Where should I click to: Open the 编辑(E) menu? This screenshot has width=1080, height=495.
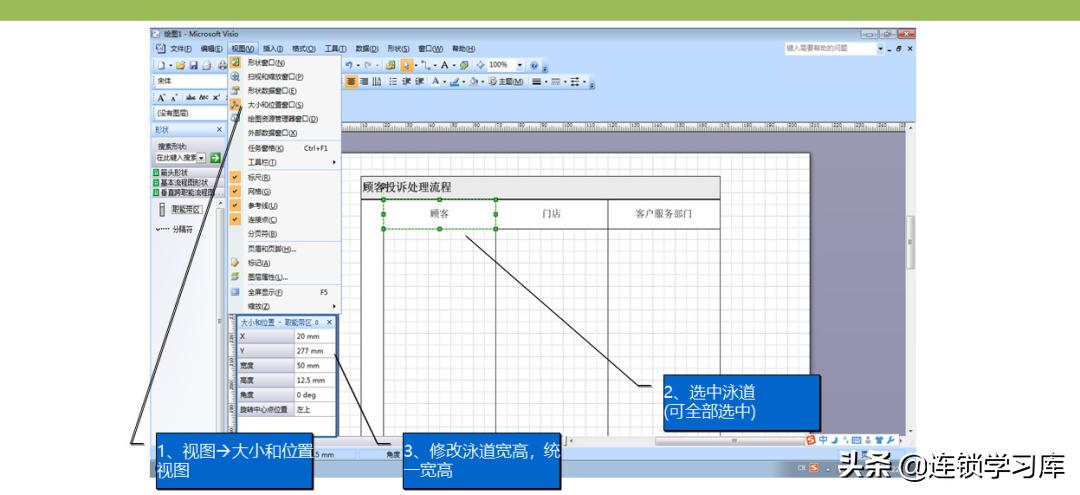click(211, 49)
